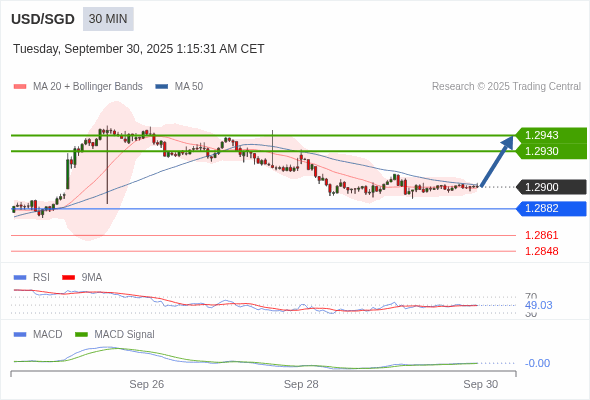Click the RSI legend swatch
The height and width of the screenshot is (400, 590).
[x=20, y=278]
